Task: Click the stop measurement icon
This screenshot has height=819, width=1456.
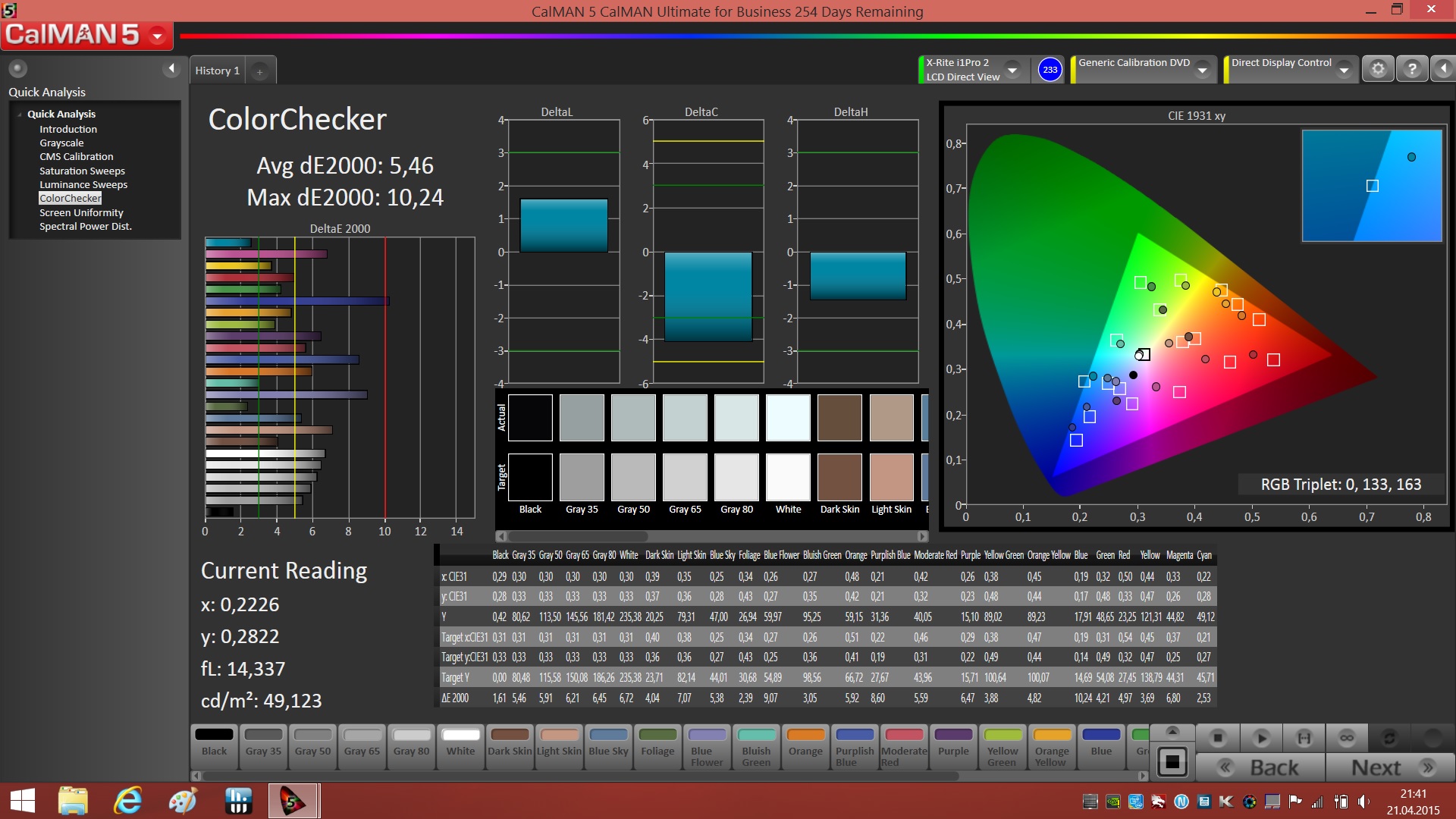Action: pos(1218,738)
